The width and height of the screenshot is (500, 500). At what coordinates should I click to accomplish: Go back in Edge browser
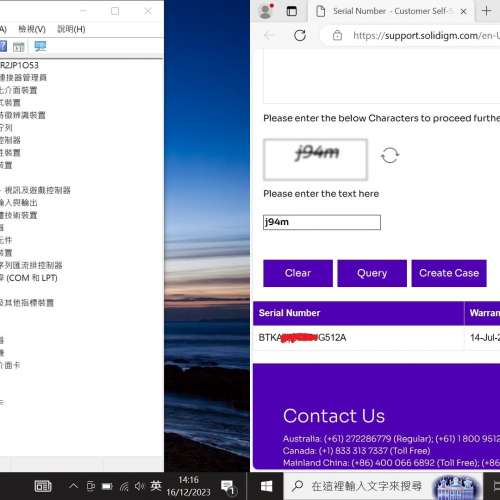pos(269,35)
